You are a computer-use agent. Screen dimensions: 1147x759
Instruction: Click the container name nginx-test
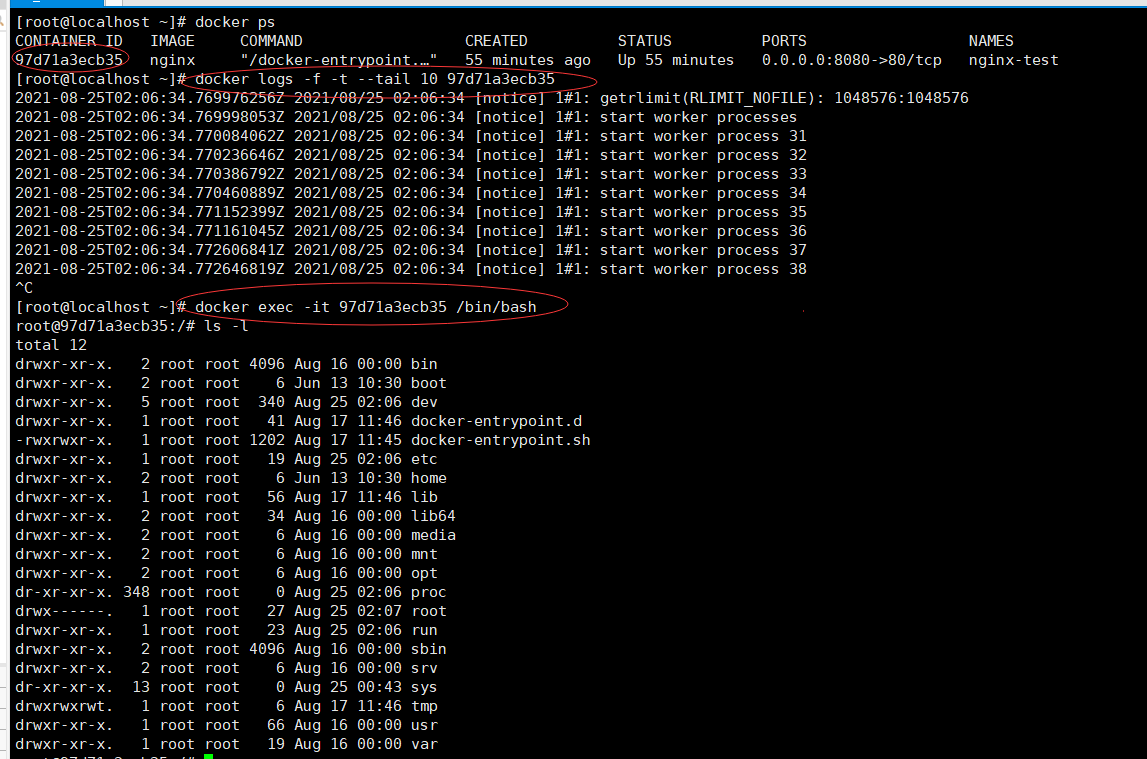(1013, 60)
